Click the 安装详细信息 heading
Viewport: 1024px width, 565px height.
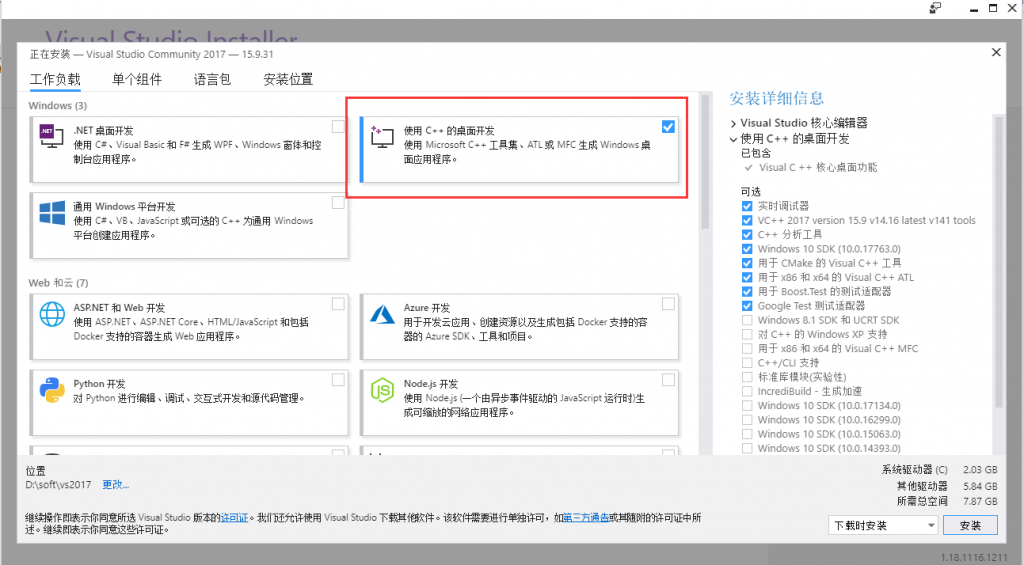coord(776,99)
